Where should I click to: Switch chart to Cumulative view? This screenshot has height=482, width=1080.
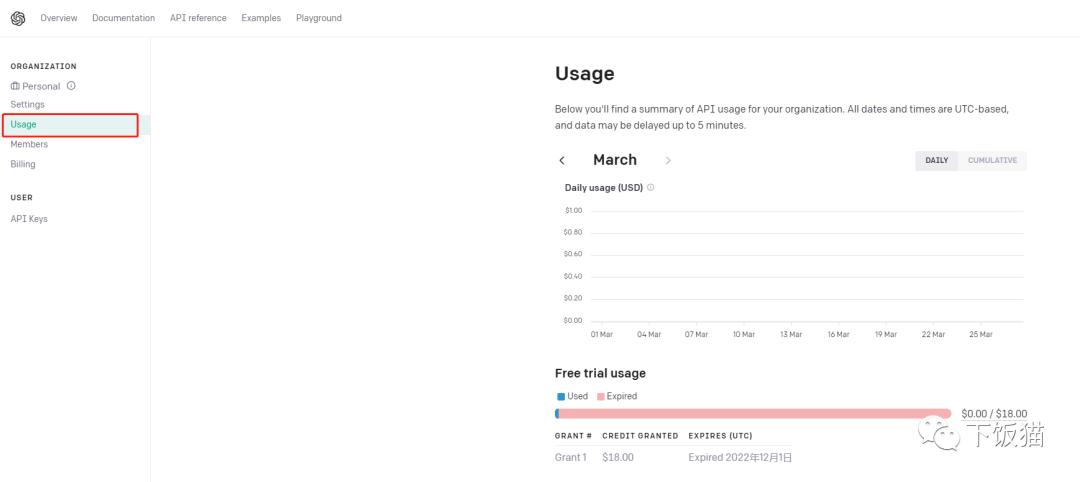coord(992,160)
